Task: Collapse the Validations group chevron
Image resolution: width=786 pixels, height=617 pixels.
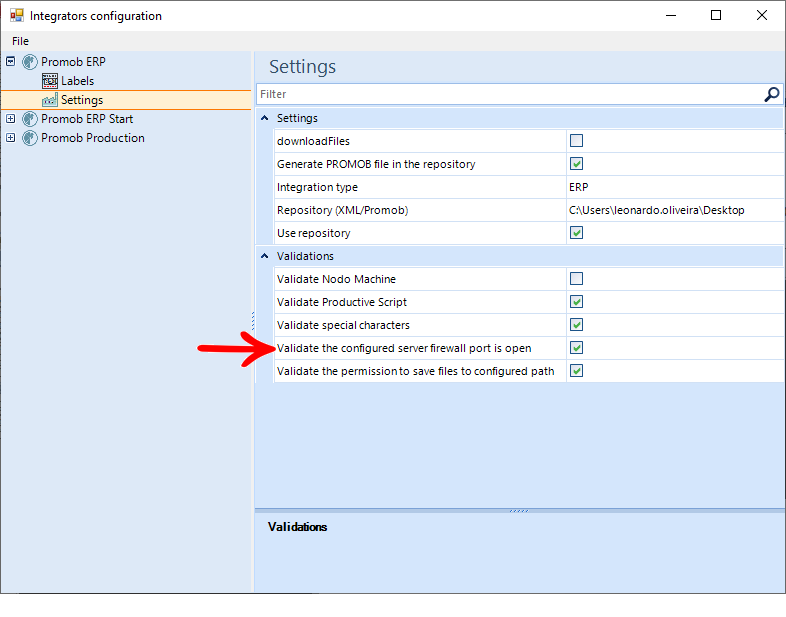Action: coord(265,256)
